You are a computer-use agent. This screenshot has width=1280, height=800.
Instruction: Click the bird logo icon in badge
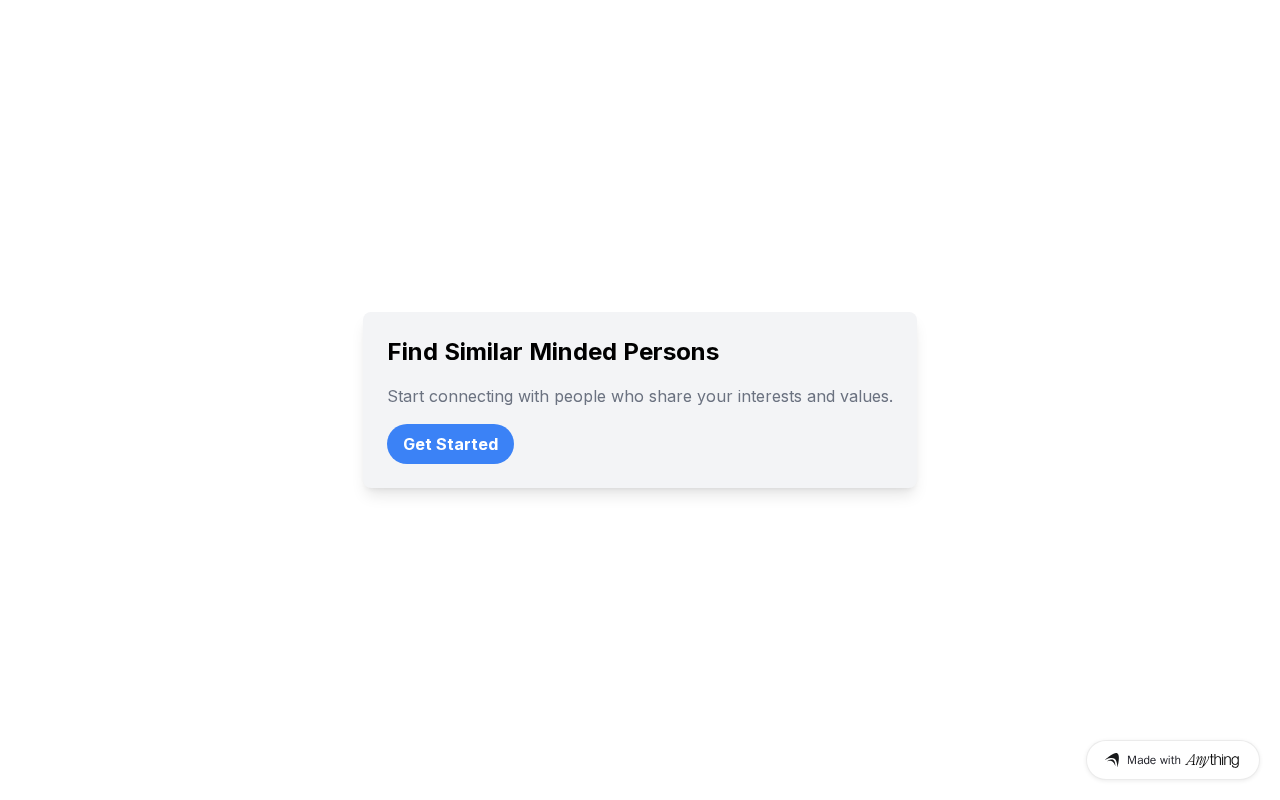[1112, 760]
